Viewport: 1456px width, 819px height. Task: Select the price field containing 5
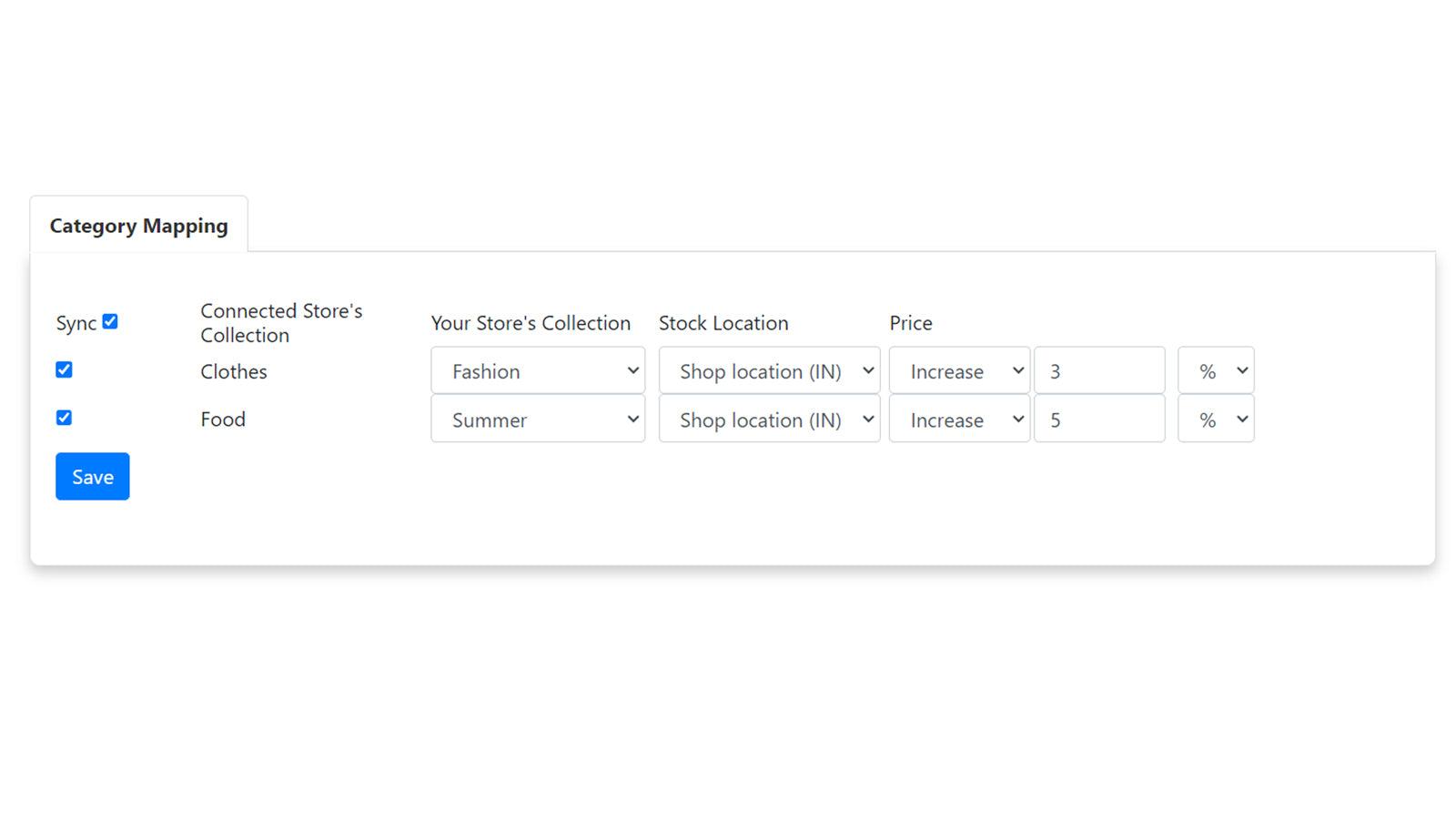click(x=1098, y=420)
